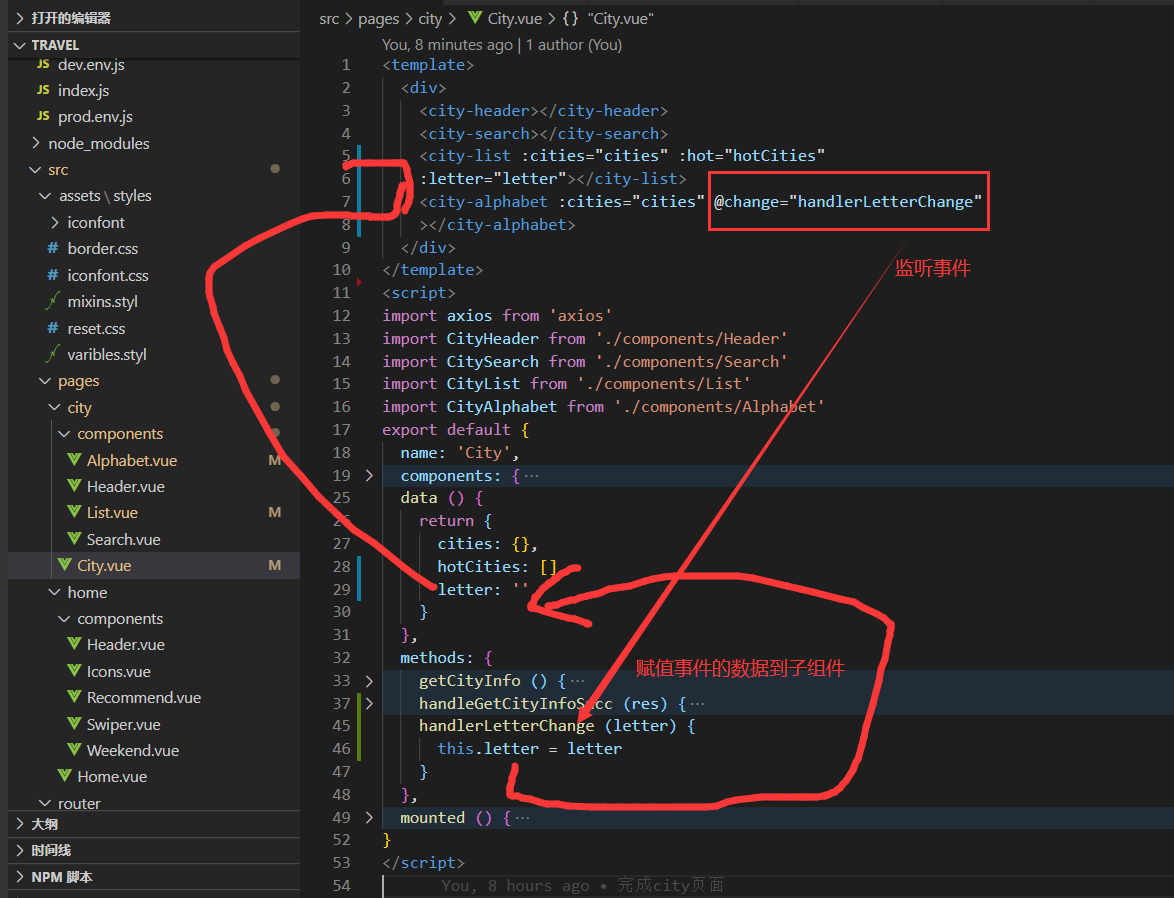Click the Vue icon in the City.vue breadcrumb
The width and height of the screenshot is (1174, 898).
(x=475, y=18)
